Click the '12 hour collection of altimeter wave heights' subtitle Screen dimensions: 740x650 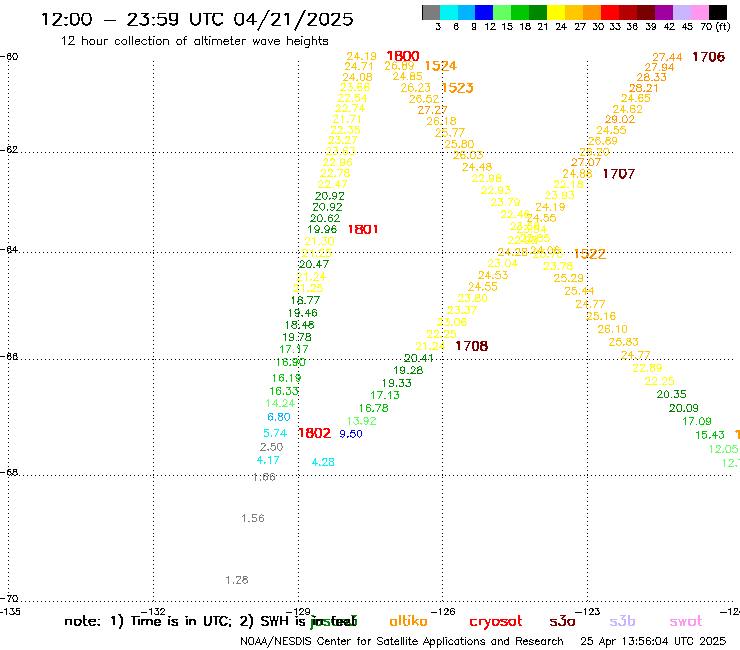[x=194, y=41]
